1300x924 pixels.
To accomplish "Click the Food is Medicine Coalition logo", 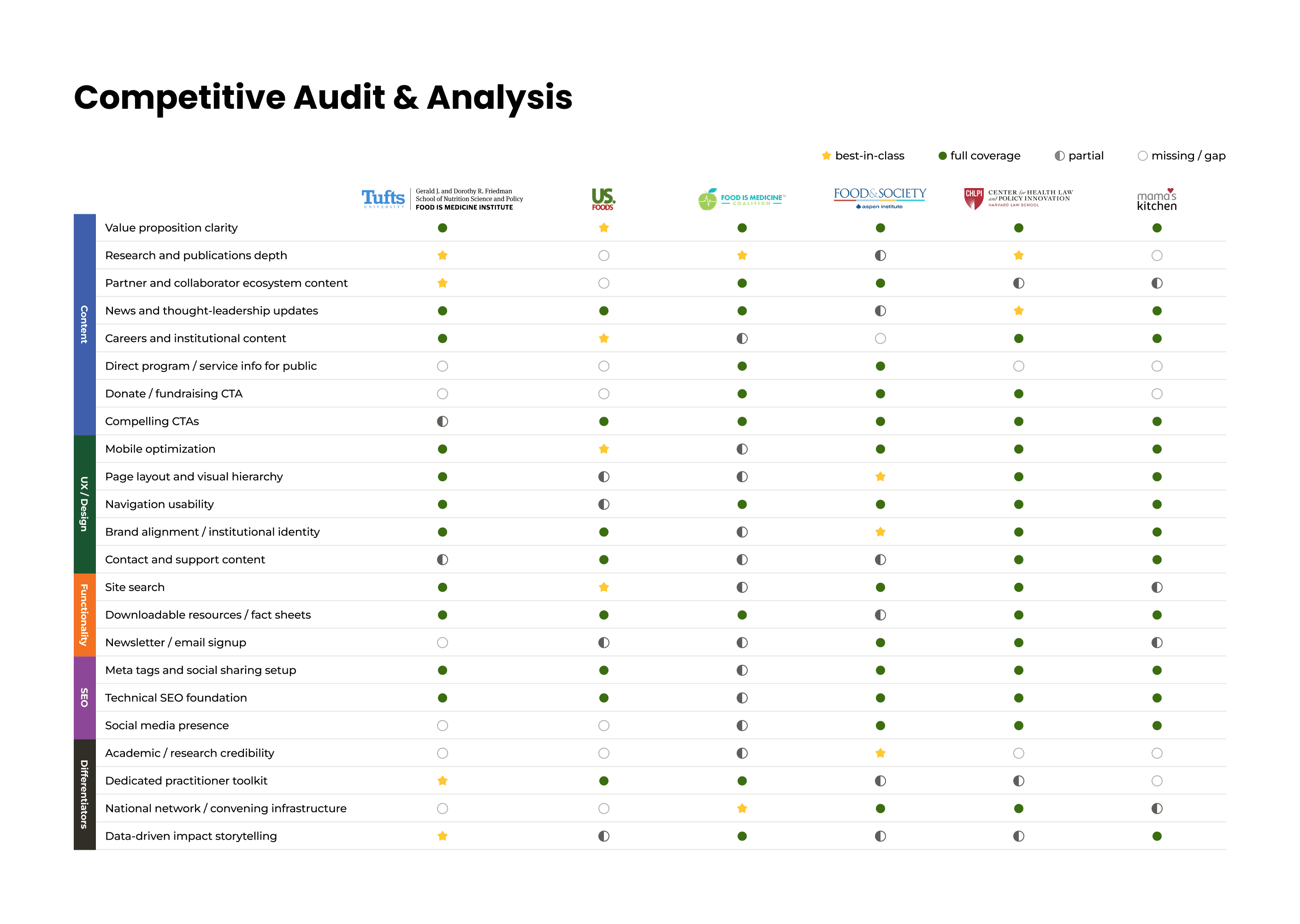I will pos(742,199).
